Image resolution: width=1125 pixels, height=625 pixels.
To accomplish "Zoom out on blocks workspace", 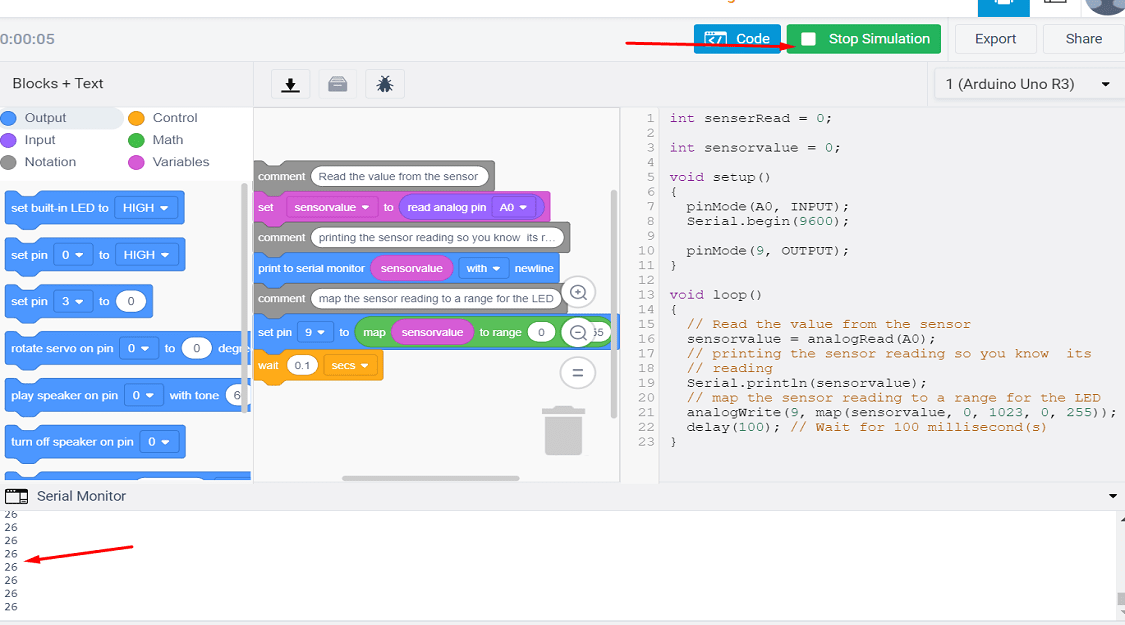I will click(578, 332).
